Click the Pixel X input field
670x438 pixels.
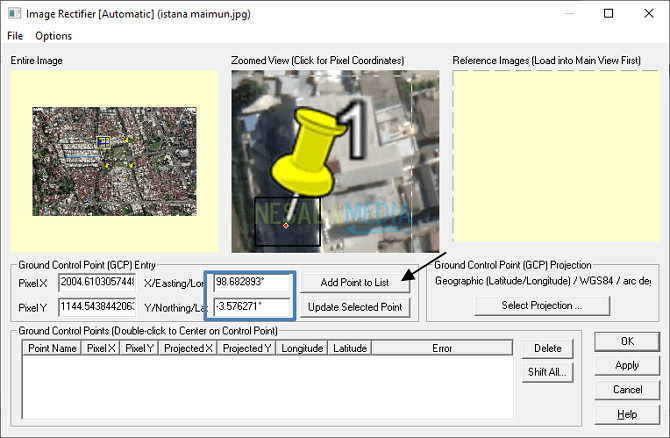[x=97, y=284]
